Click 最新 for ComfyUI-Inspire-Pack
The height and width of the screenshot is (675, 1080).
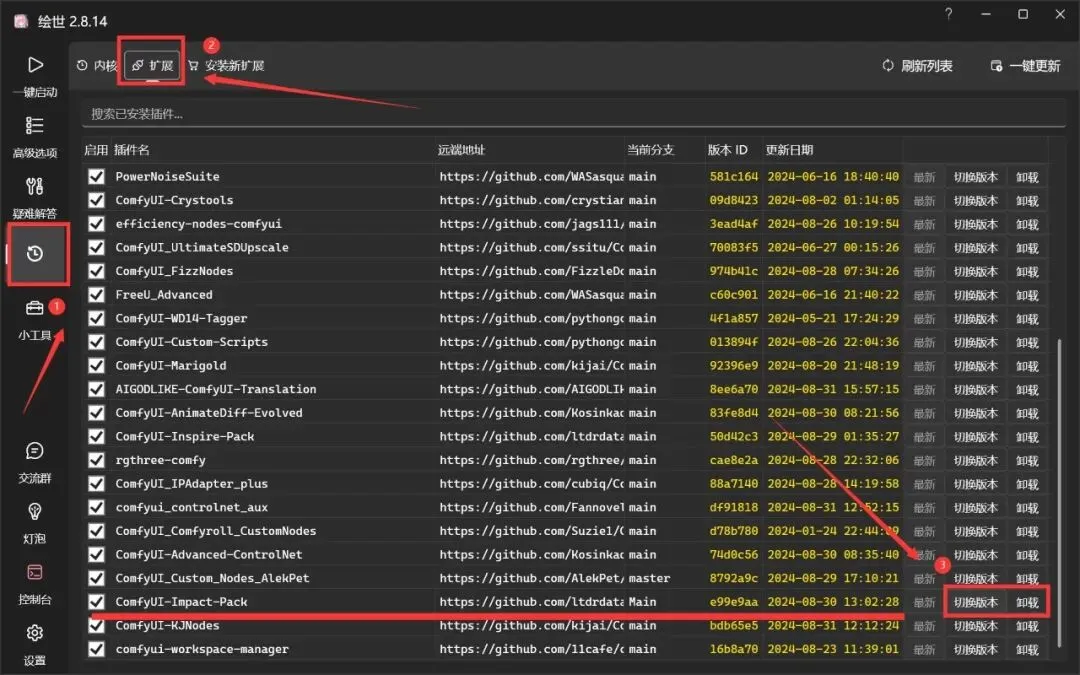pyautogui.click(x=924, y=437)
